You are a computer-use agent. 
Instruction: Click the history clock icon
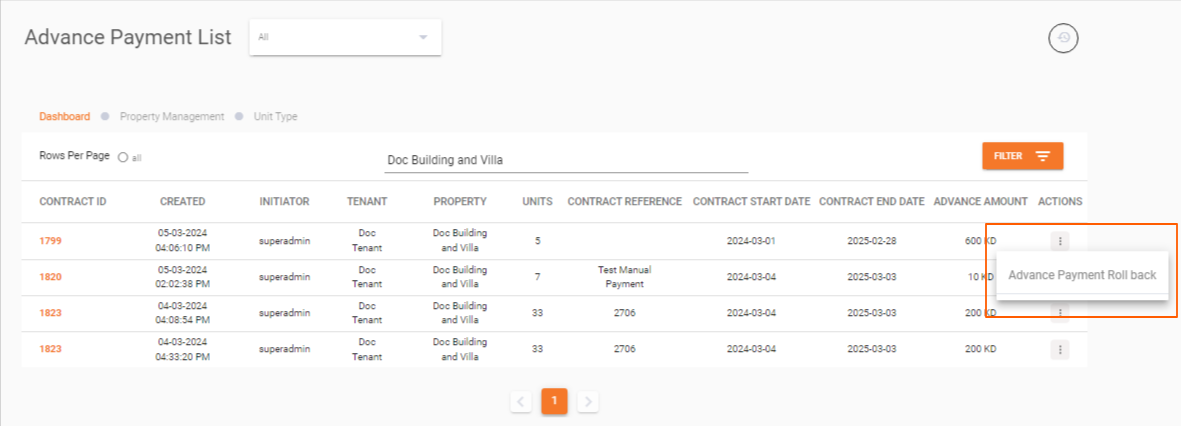1063,38
